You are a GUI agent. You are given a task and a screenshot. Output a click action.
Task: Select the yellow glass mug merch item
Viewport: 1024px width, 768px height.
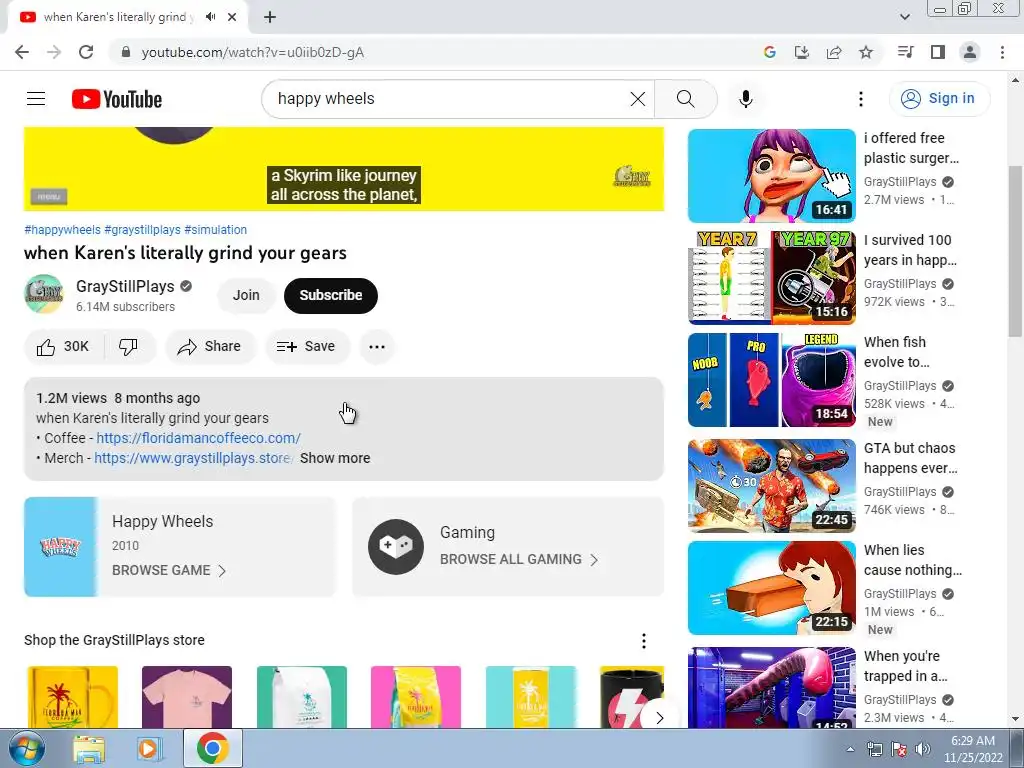[72, 697]
